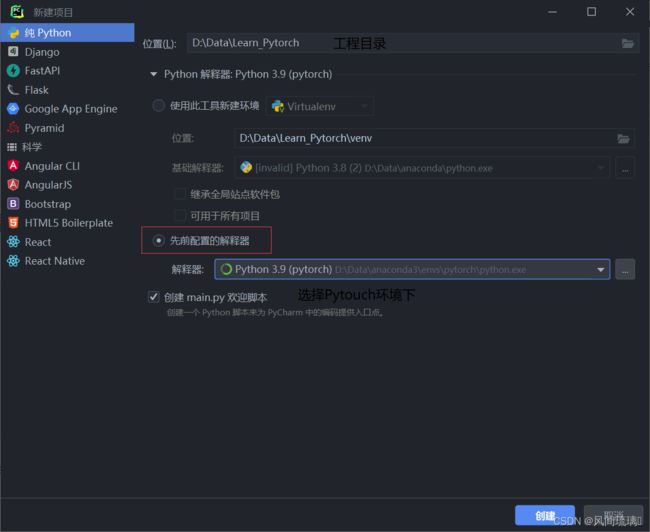Select HTML5 Boilerplate project type

[x=67, y=223]
